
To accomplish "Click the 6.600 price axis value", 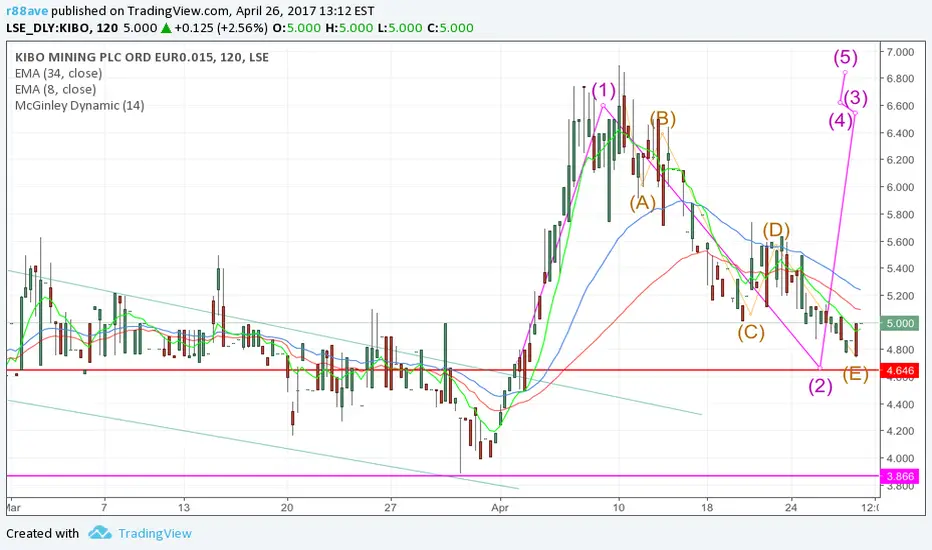I will pos(900,106).
